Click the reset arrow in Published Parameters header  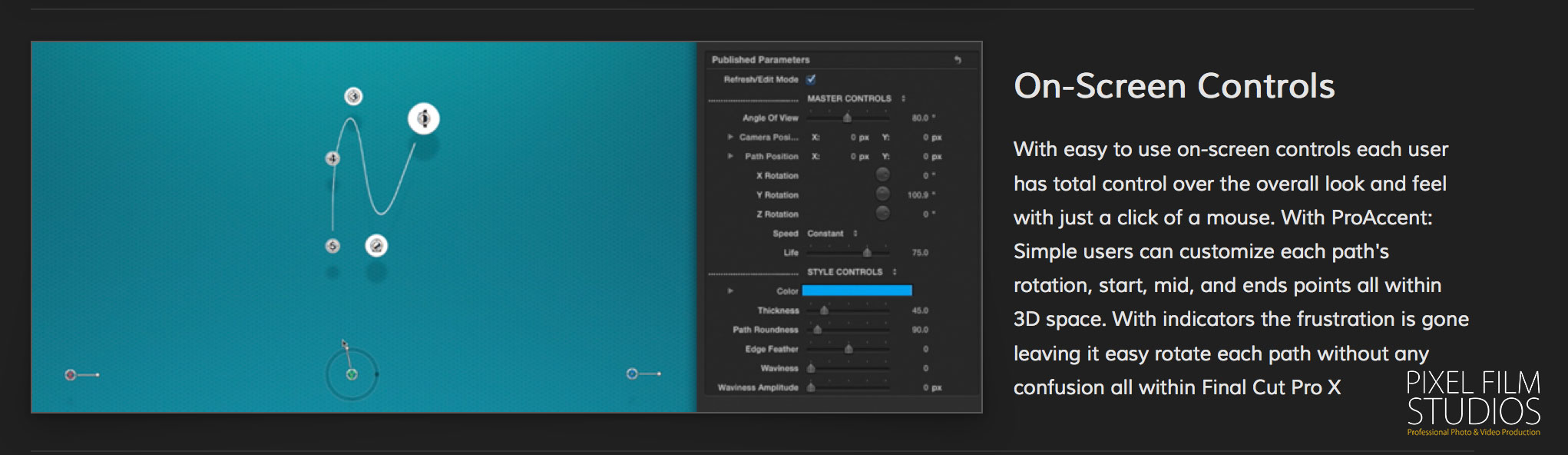pyautogui.click(x=958, y=59)
